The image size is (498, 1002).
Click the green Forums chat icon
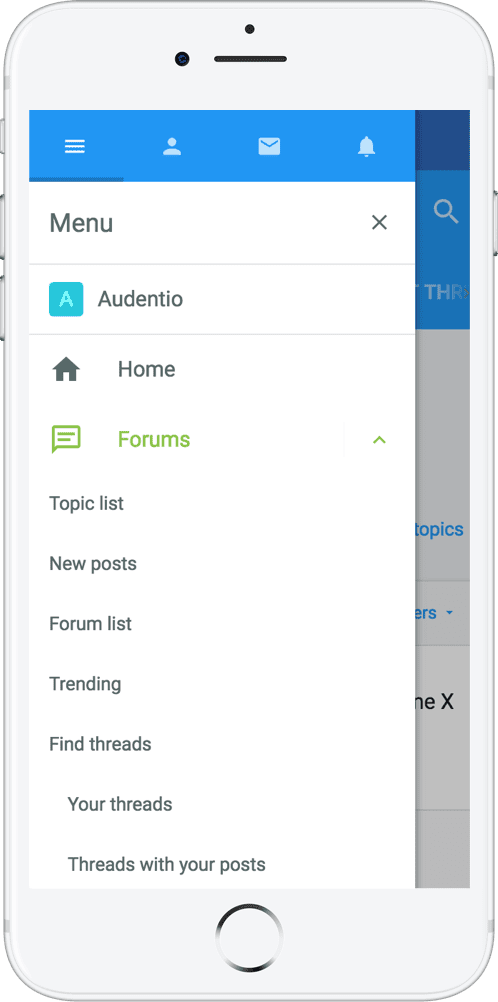(66, 440)
